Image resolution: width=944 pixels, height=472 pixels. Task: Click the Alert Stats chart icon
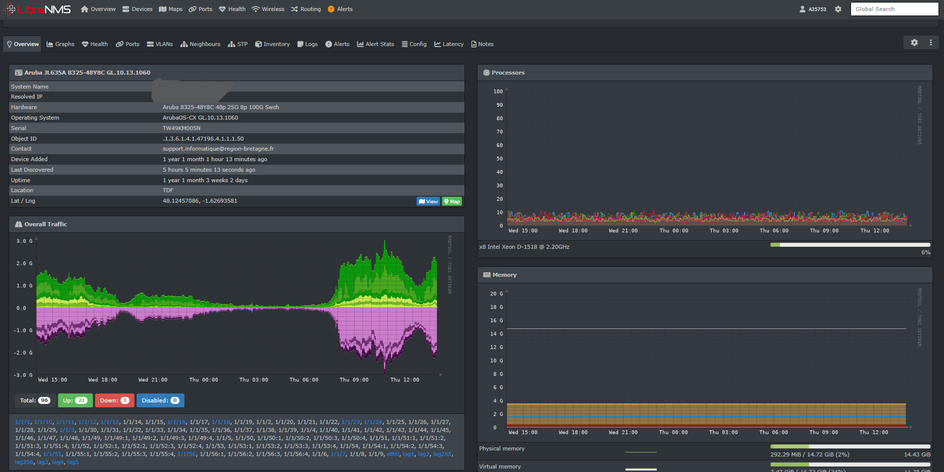point(360,44)
